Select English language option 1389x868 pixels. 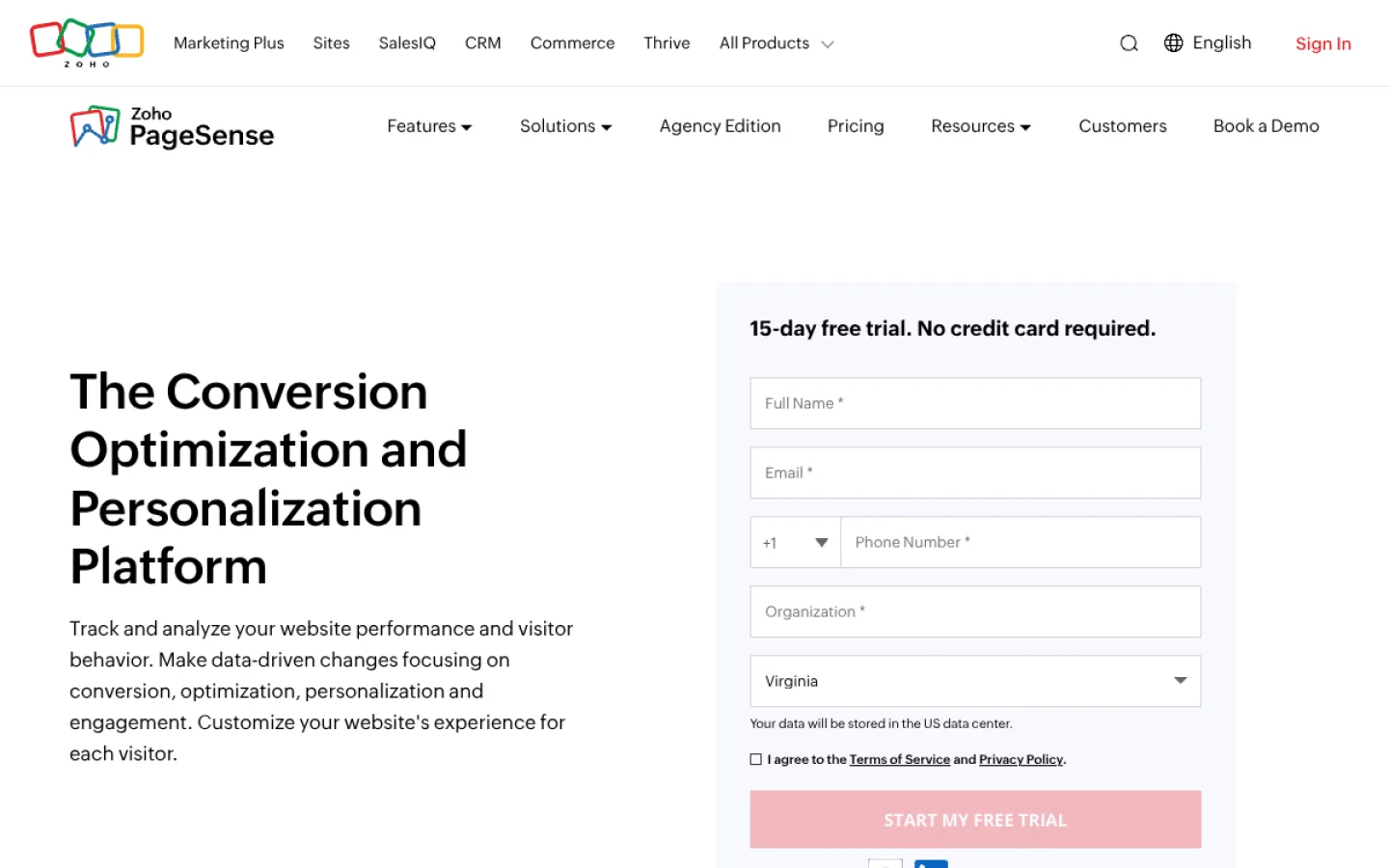pyautogui.click(x=1221, y=42)
